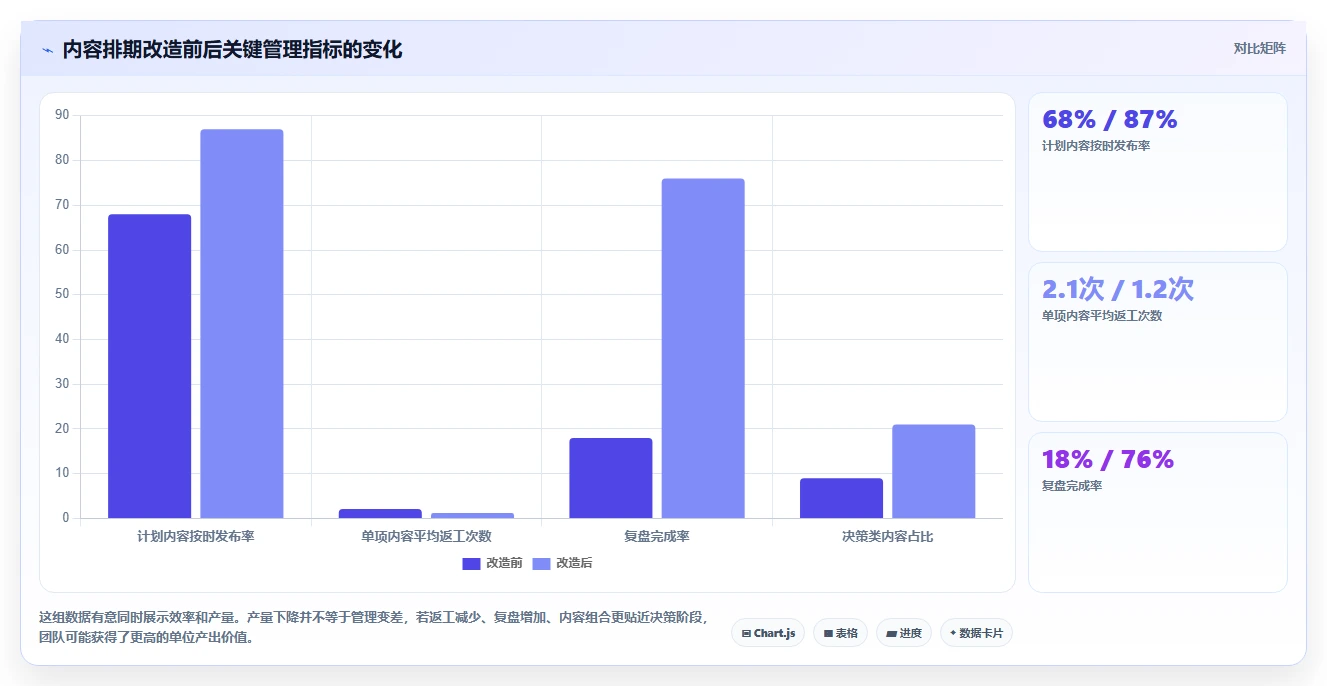
Task: Click the 18% / 76% stat value
Action: 1107,459
